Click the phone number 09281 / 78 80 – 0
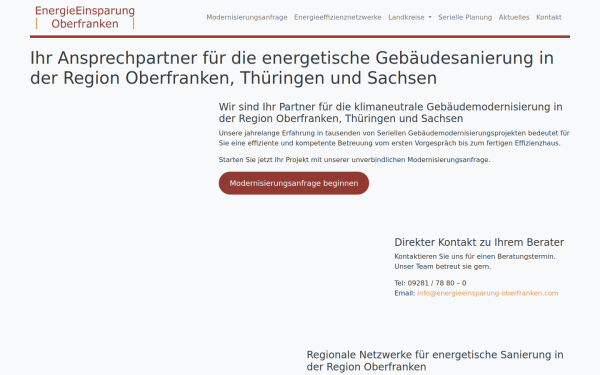This screenshot has width=600, height=375. tap(437, 283)
